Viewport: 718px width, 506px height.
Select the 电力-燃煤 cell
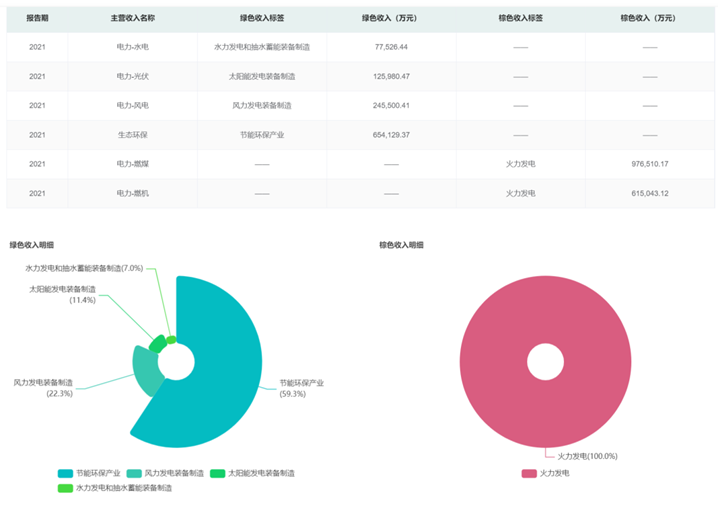(x=132, y=164)
